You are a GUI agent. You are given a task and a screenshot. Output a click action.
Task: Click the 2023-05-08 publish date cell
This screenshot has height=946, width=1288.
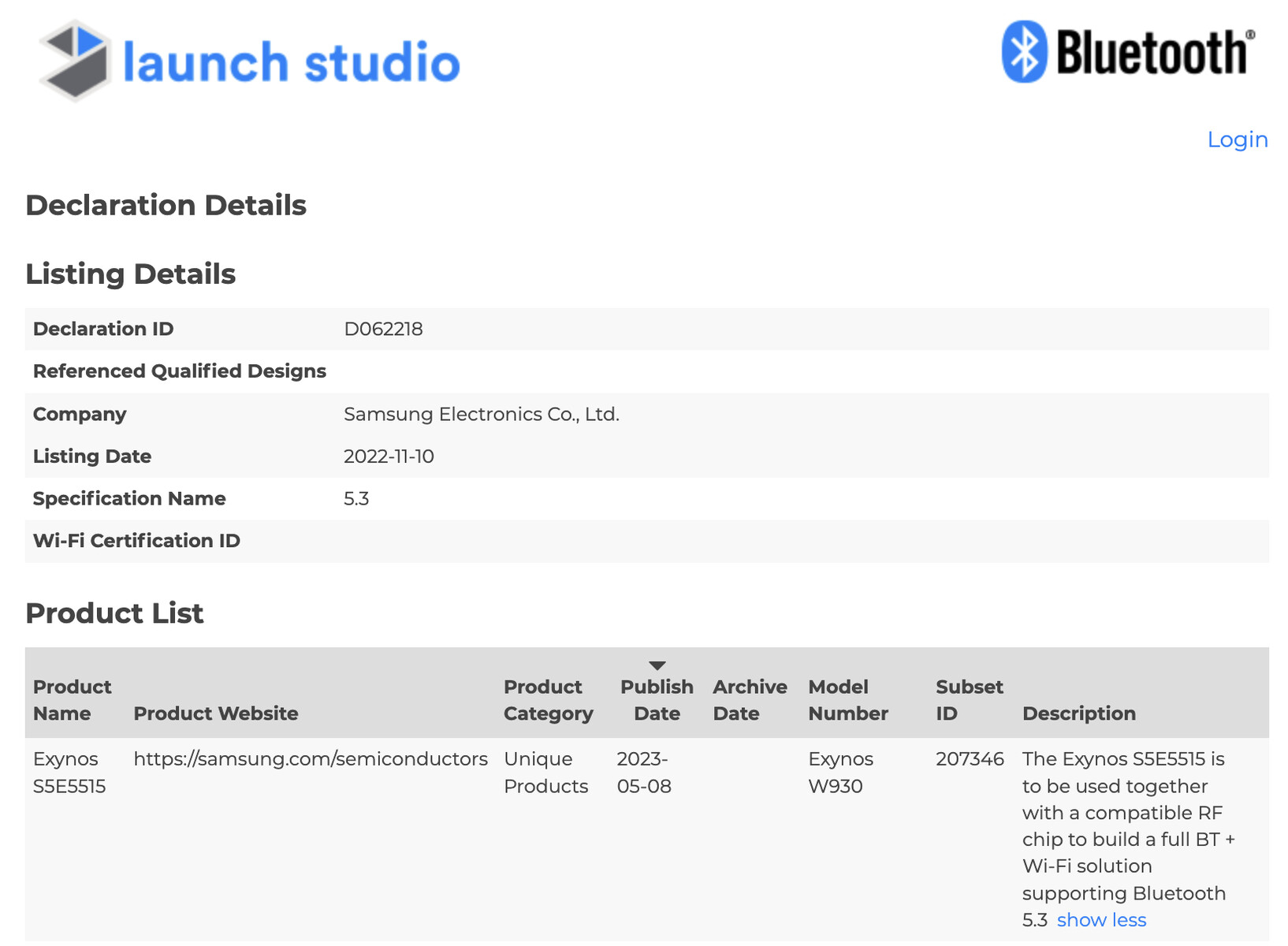[x=644, y=773]
